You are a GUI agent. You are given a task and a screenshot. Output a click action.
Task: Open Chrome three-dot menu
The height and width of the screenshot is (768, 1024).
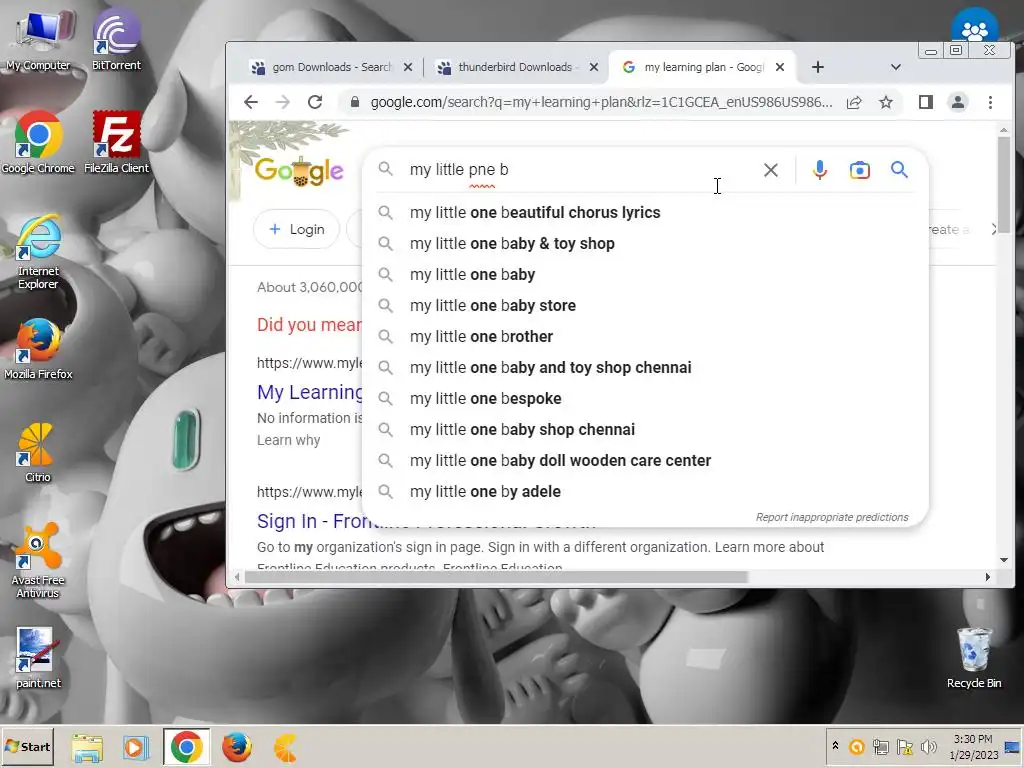click(990, 102)
